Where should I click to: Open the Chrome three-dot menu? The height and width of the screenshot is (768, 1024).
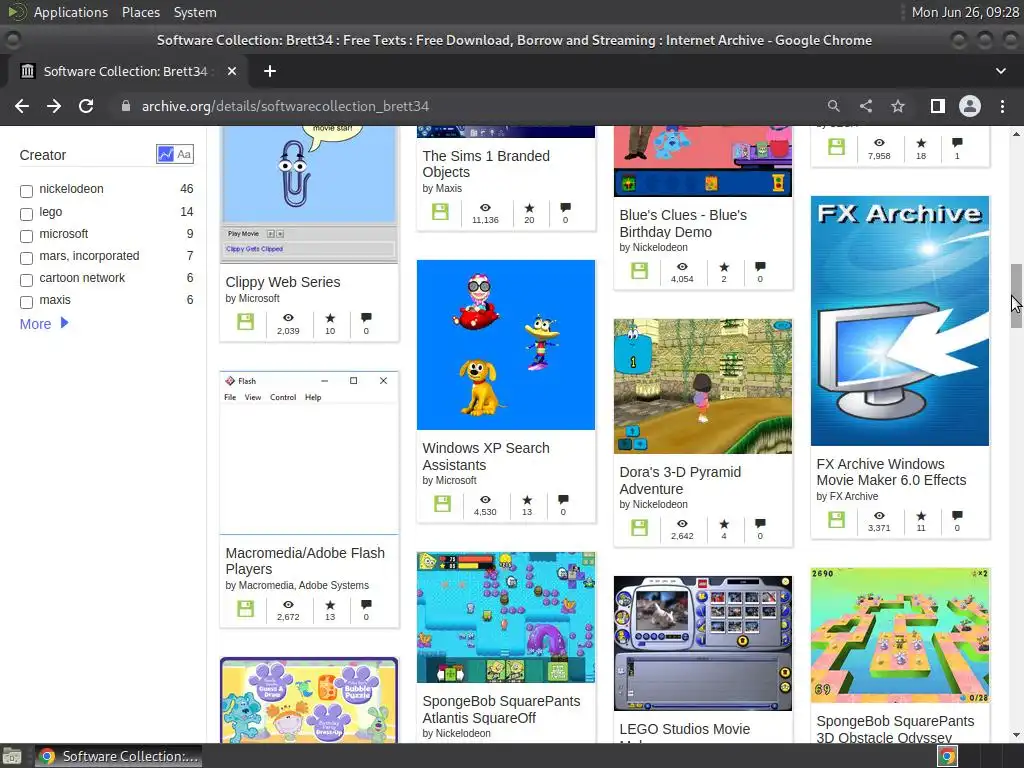[1002, 106]
